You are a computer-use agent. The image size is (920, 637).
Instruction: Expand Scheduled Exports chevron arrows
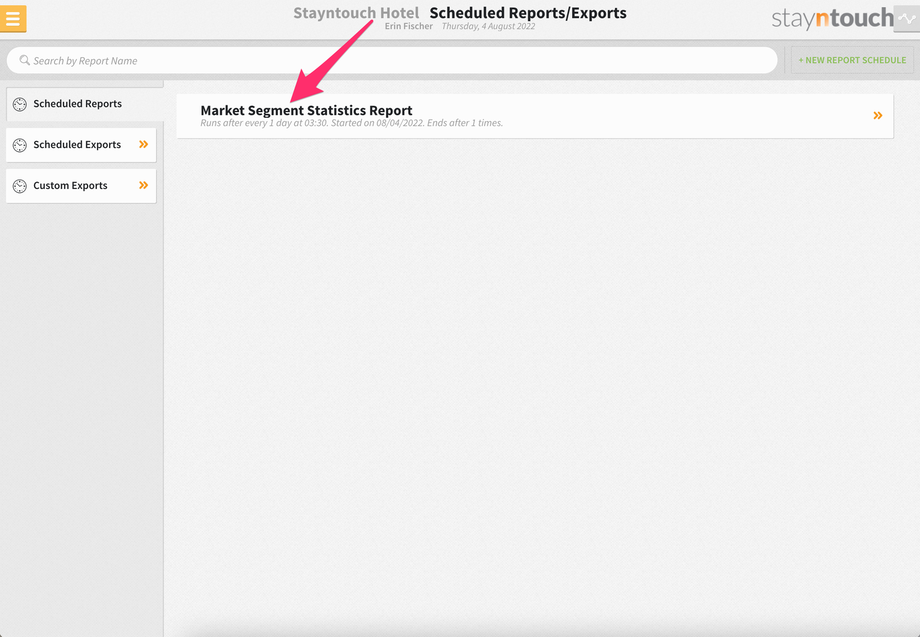pyautogui.click(x=143, y=144)
